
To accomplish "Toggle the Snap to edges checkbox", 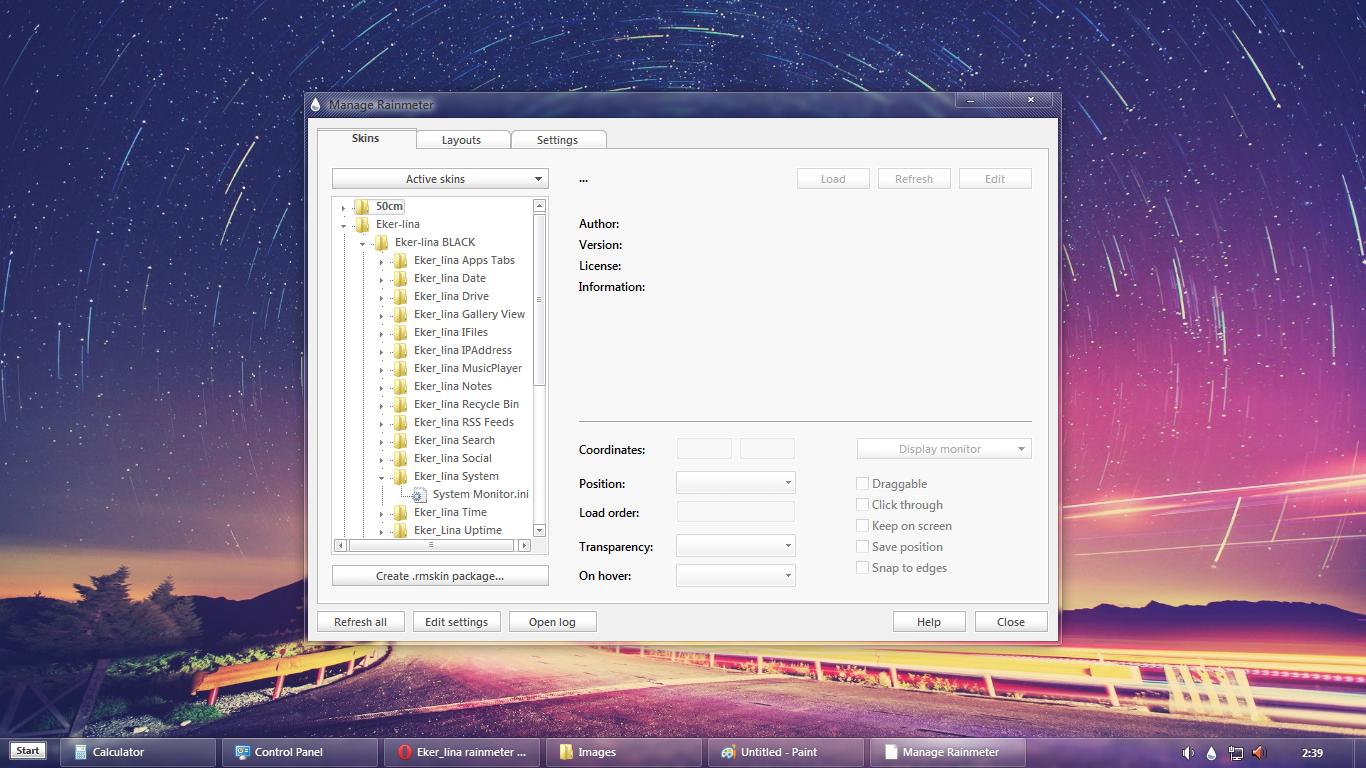I will click(x=862, y=567).
